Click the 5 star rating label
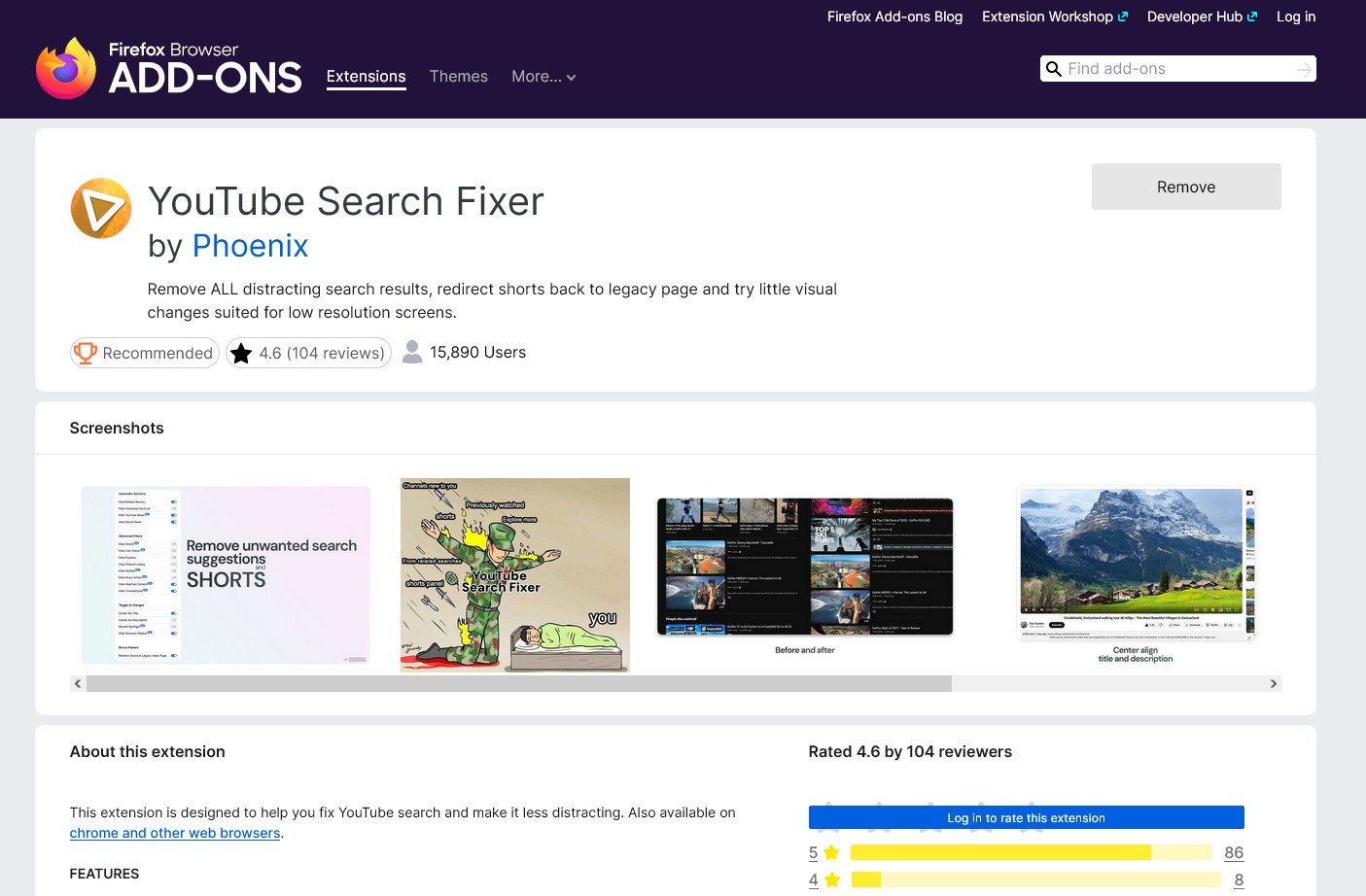Viewport: 1366px width, 896px height. (x=814, y=852)
